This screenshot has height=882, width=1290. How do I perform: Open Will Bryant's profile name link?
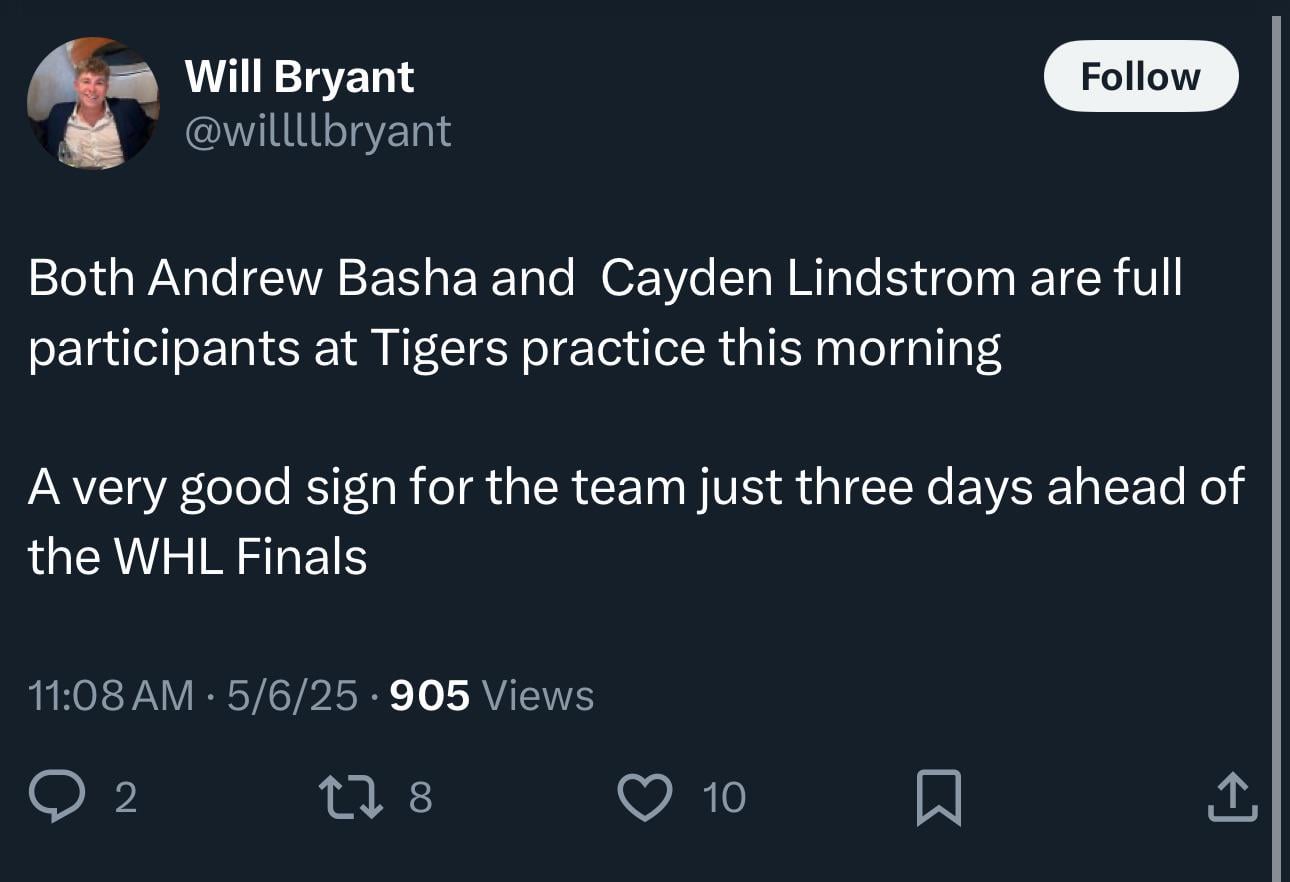coord(299,75)
